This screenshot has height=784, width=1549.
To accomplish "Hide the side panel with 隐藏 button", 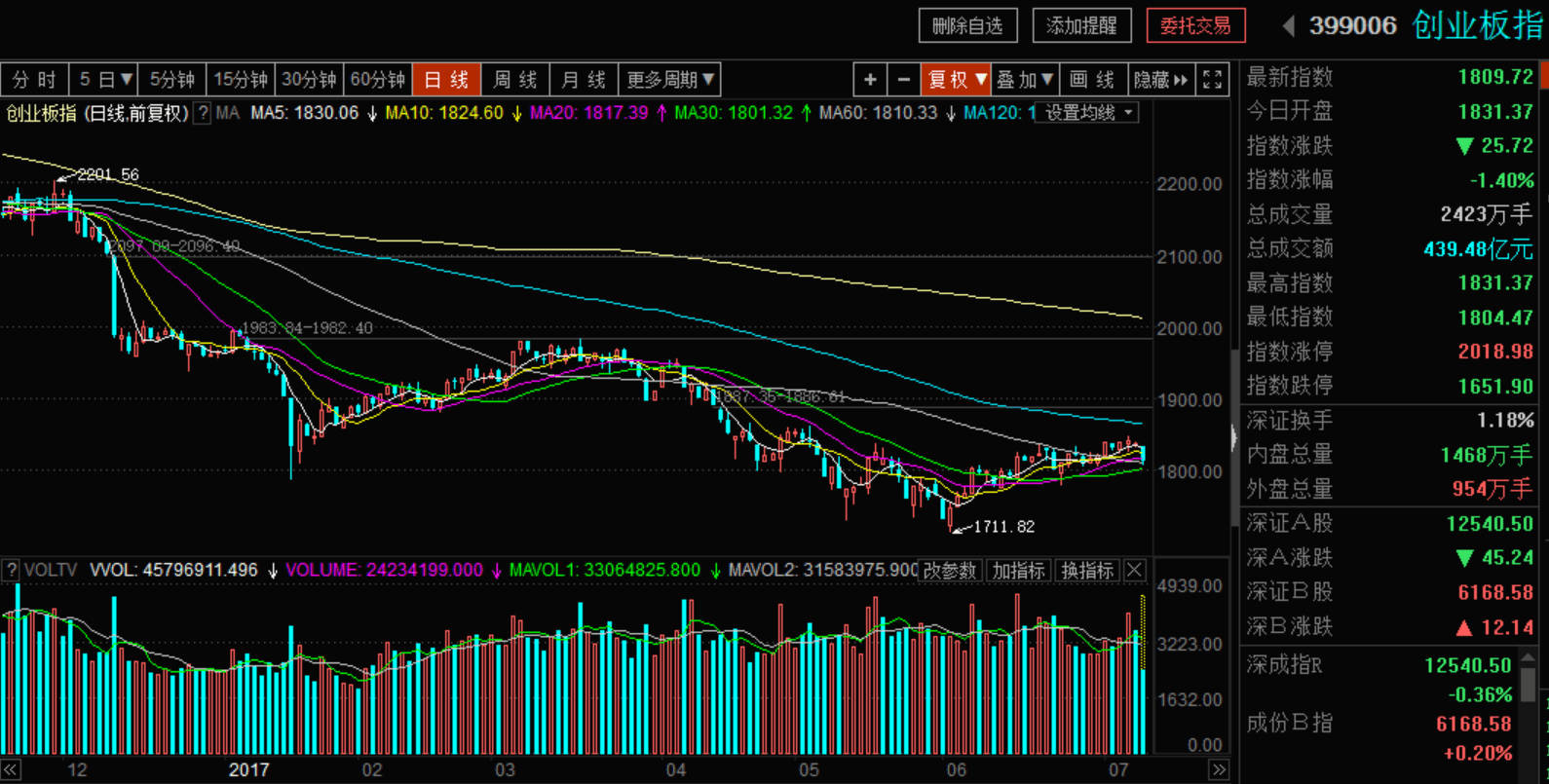I will (1161, 80).
